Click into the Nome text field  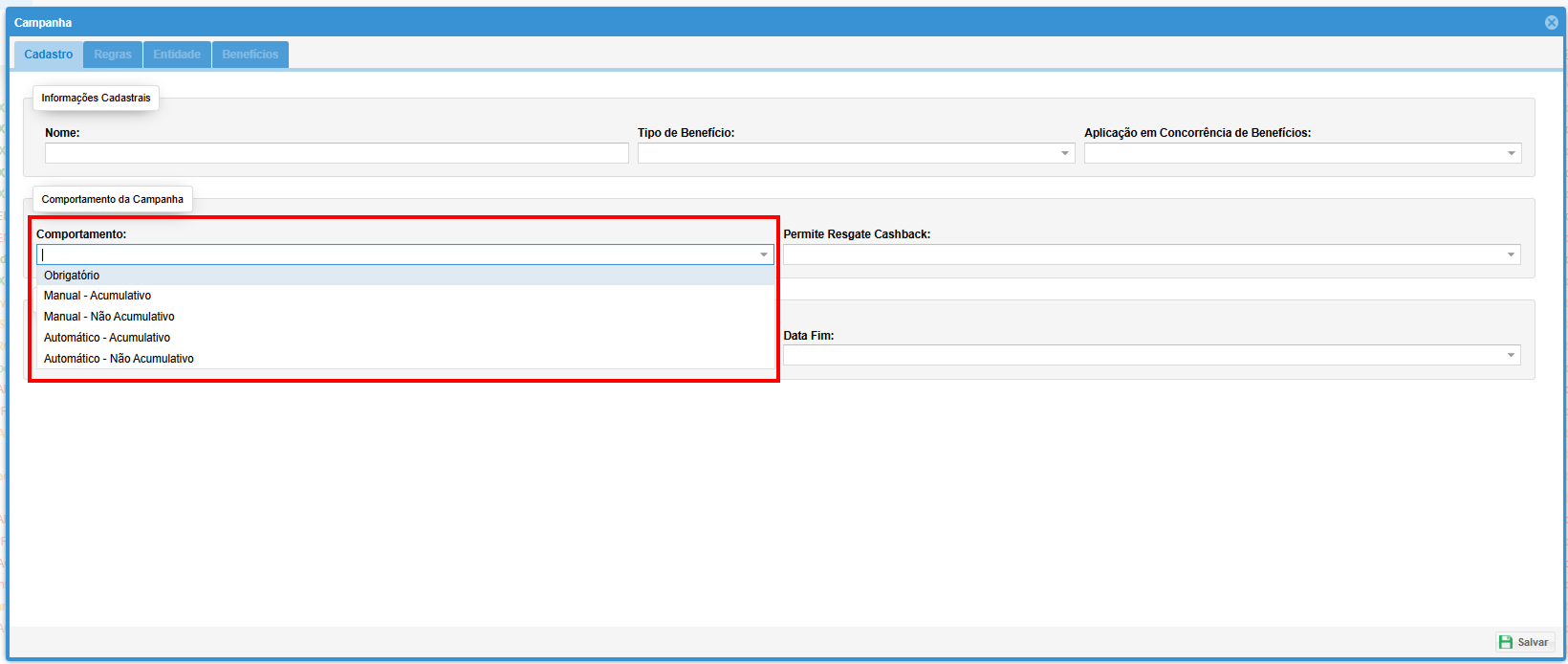(337, 153)
